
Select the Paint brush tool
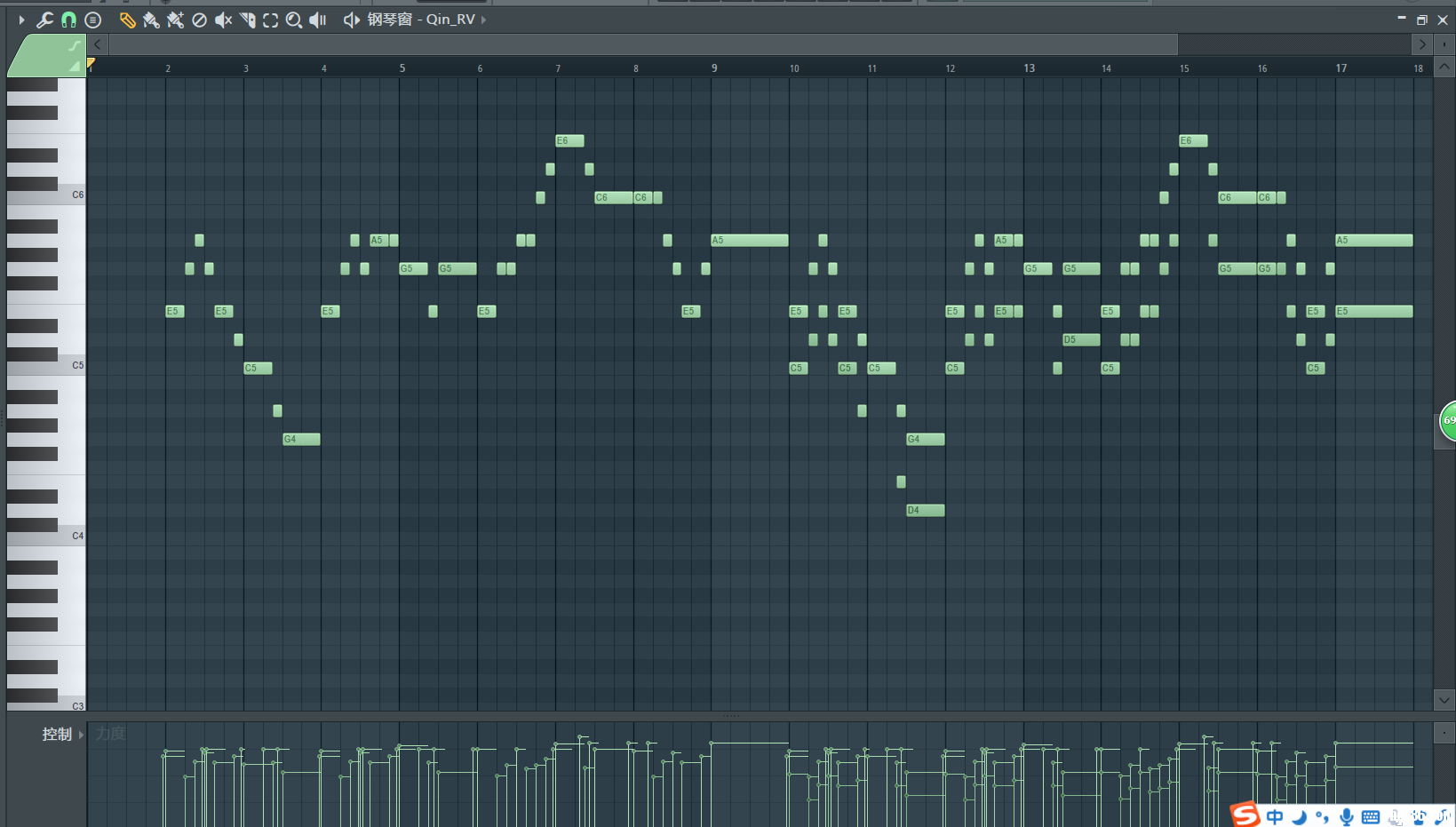click(x=151, y=20)
